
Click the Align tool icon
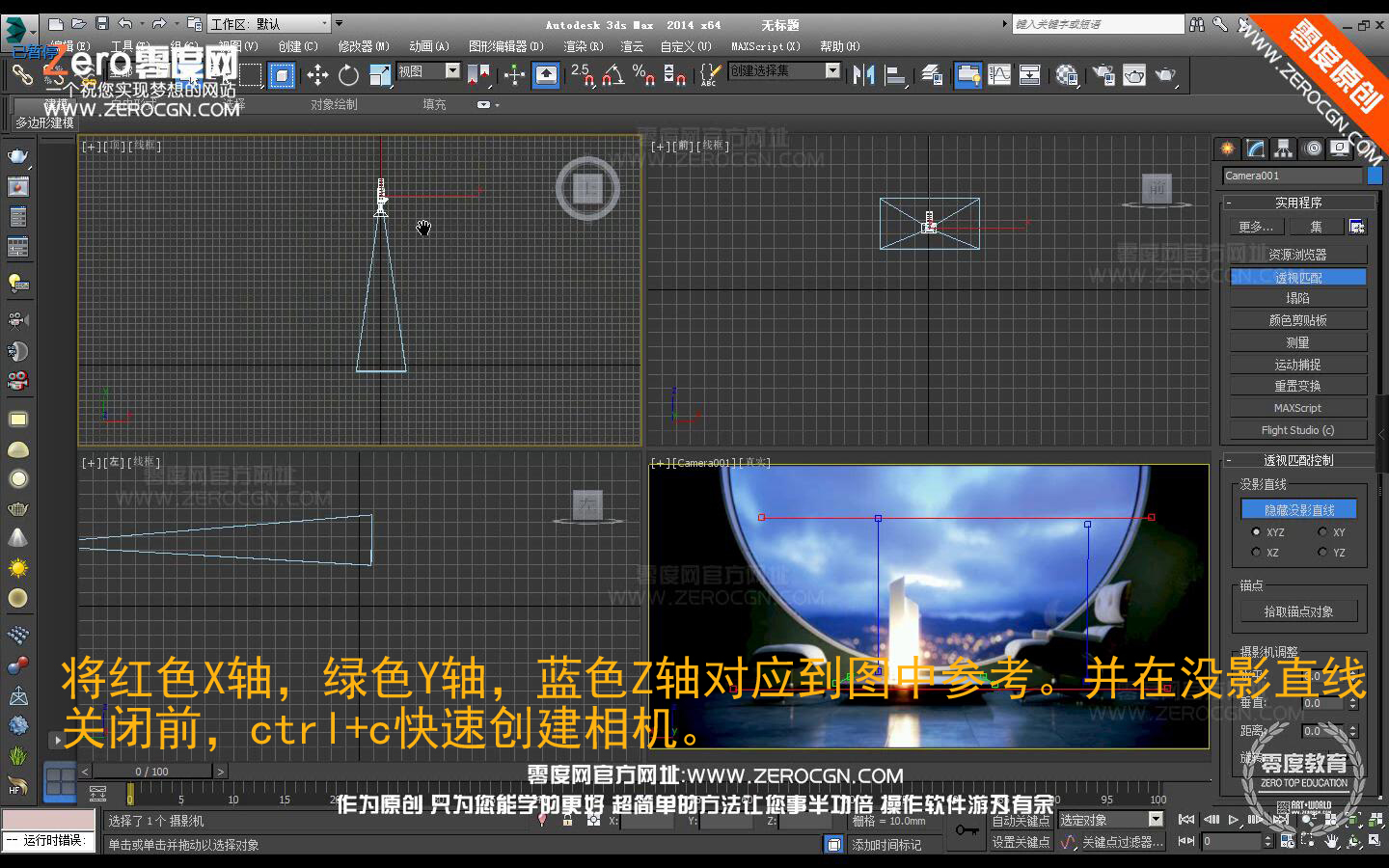(896, 75)
